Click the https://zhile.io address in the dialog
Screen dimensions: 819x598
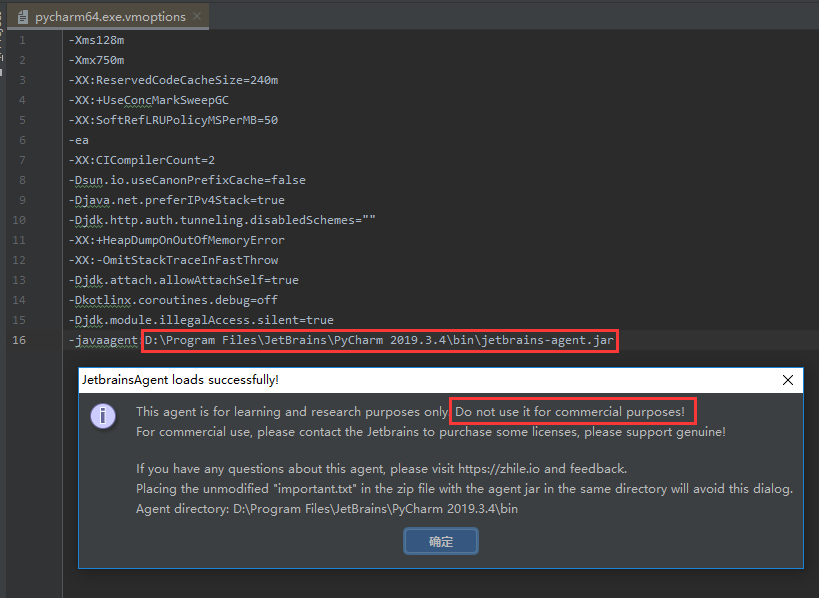499,468
